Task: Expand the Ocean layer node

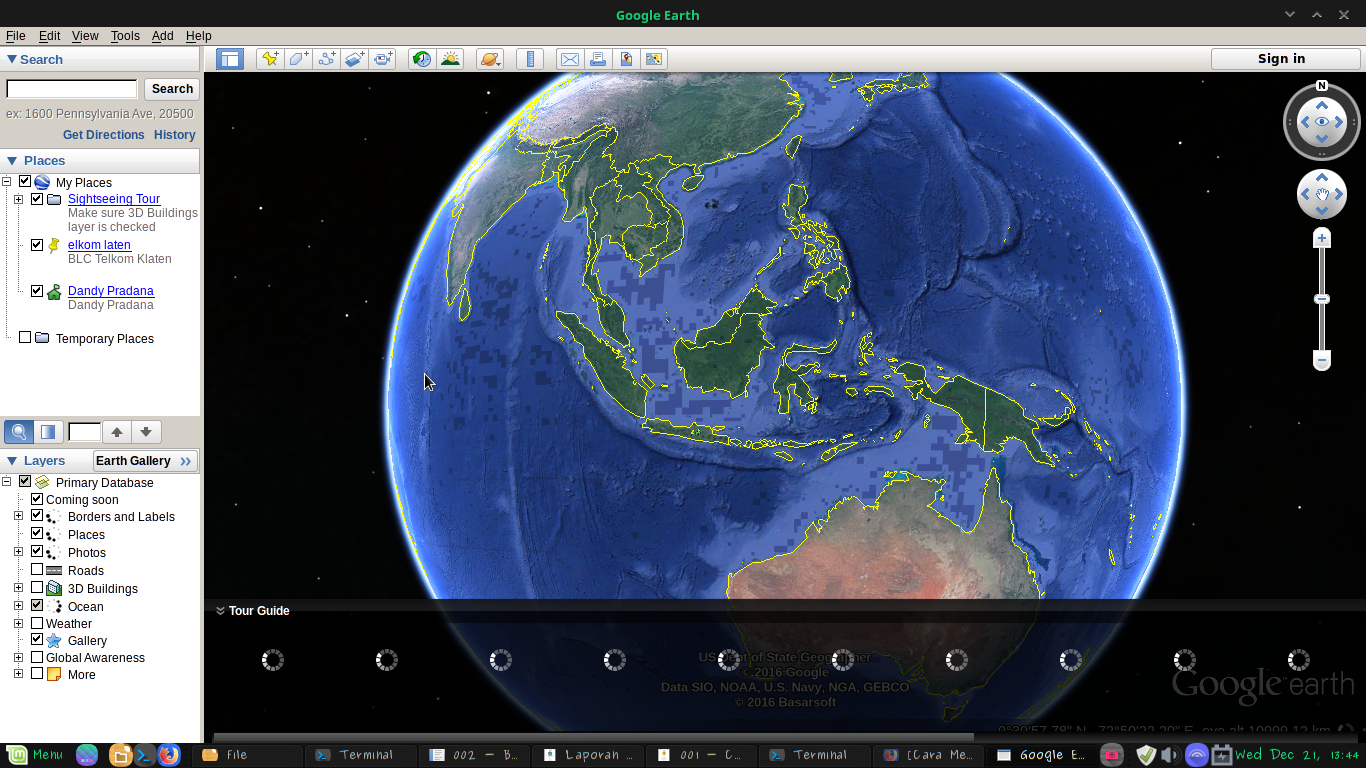Action: pyautogui.click(x=19, y=606)
